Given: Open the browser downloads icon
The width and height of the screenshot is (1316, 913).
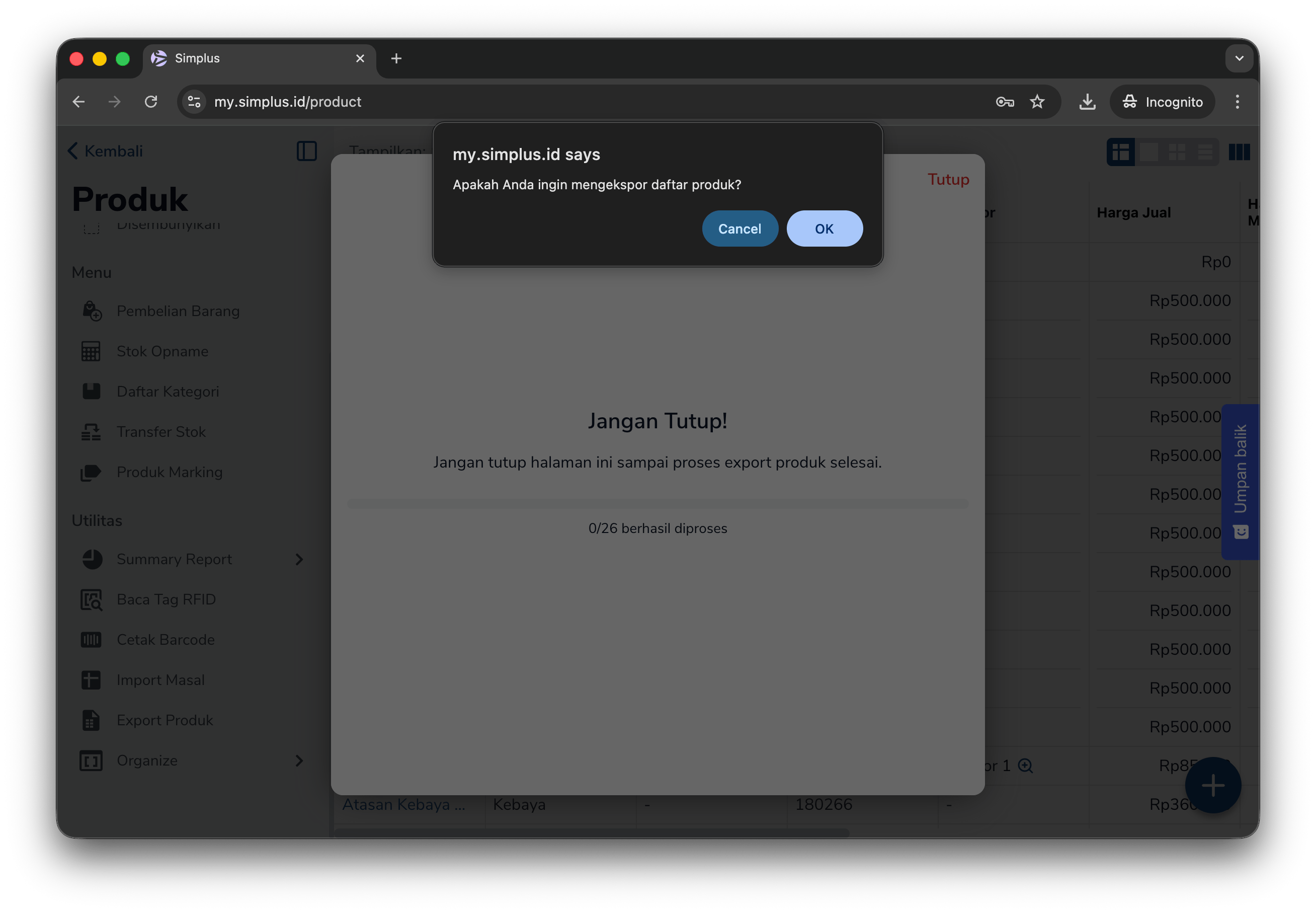Looking at the screenshot, I should click(x=1087, y=102).
